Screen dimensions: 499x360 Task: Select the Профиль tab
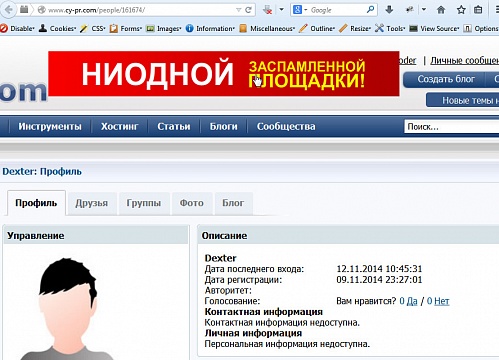point(36,203)
